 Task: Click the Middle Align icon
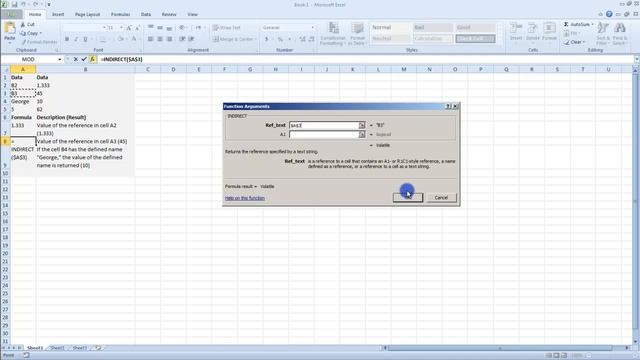160,27
